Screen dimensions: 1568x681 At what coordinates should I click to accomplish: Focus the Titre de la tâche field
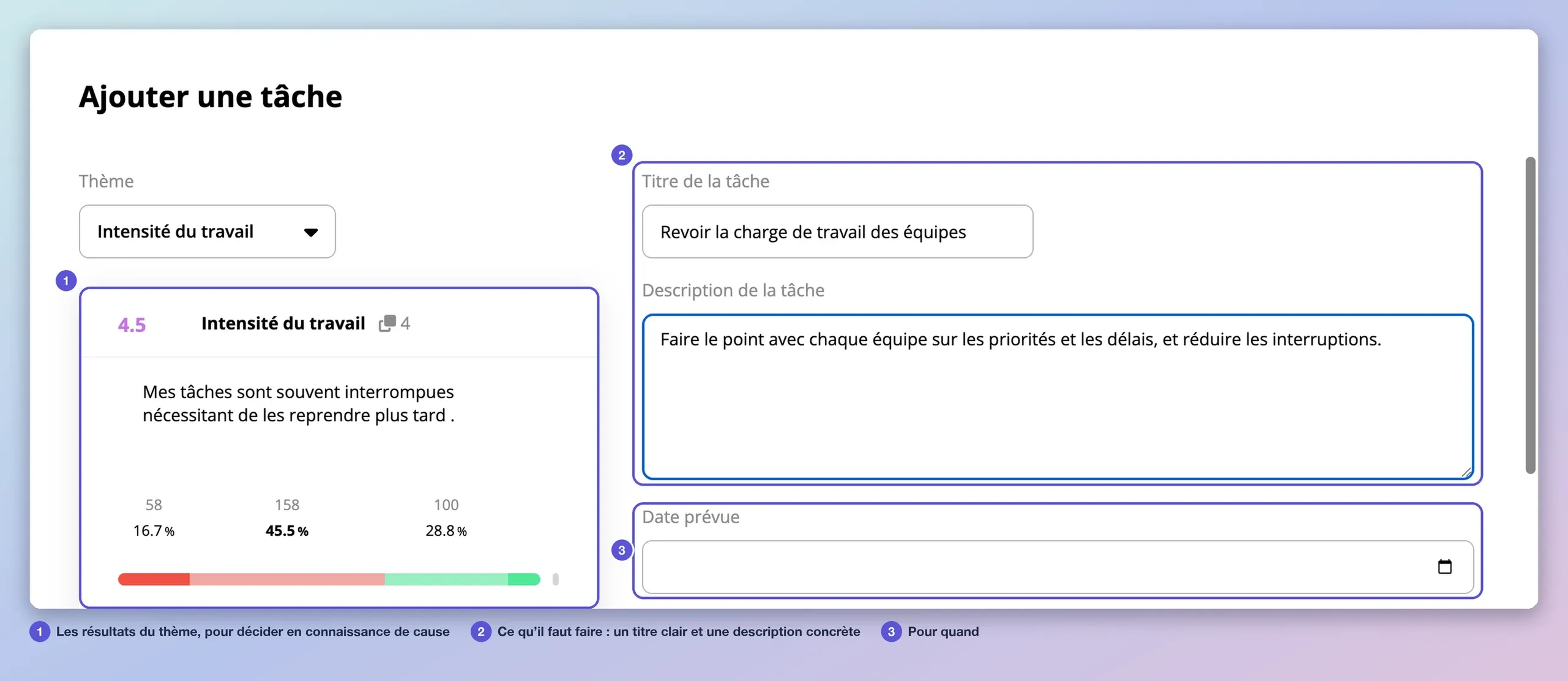pos(837,231)
